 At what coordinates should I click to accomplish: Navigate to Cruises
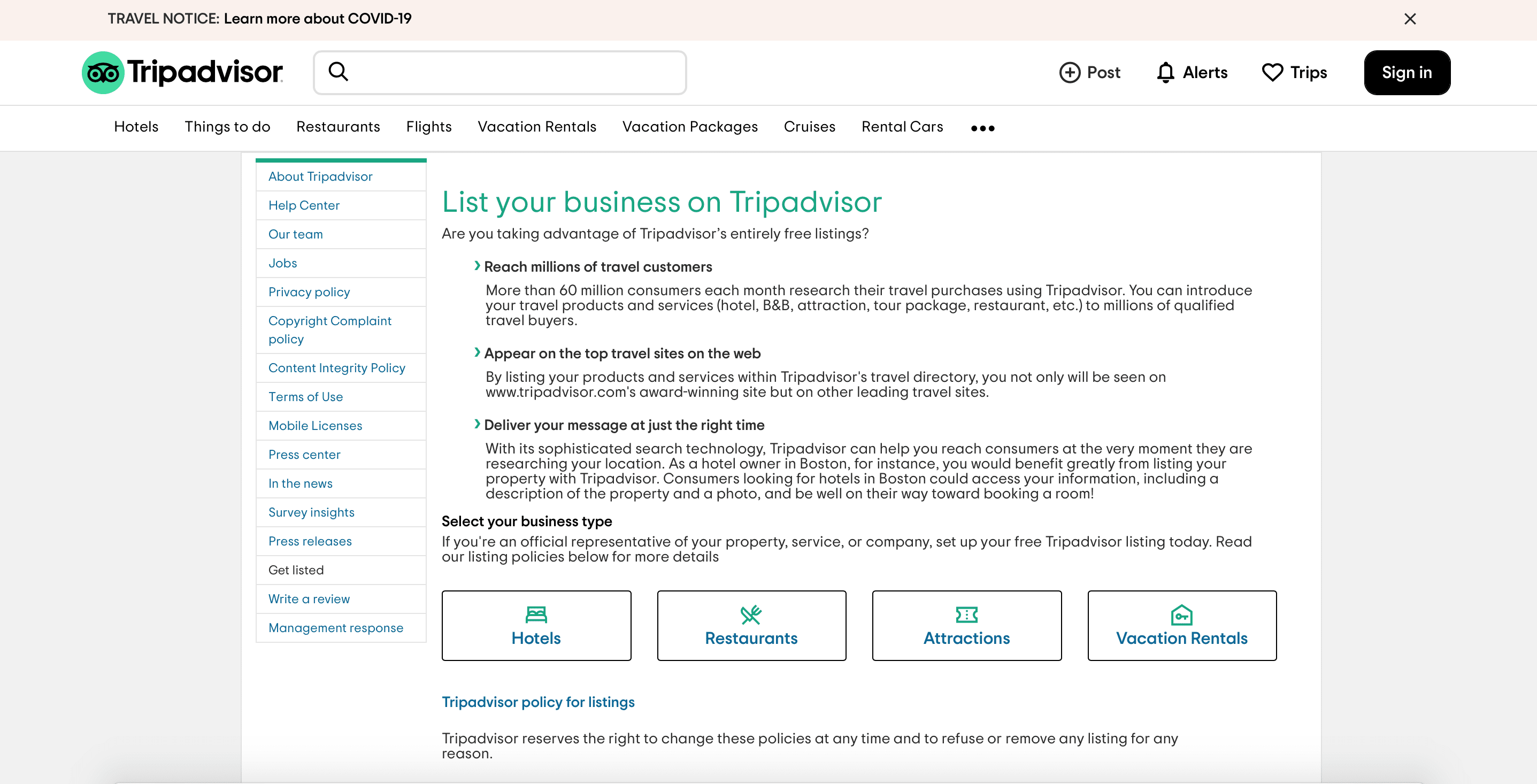pos(809,127)
